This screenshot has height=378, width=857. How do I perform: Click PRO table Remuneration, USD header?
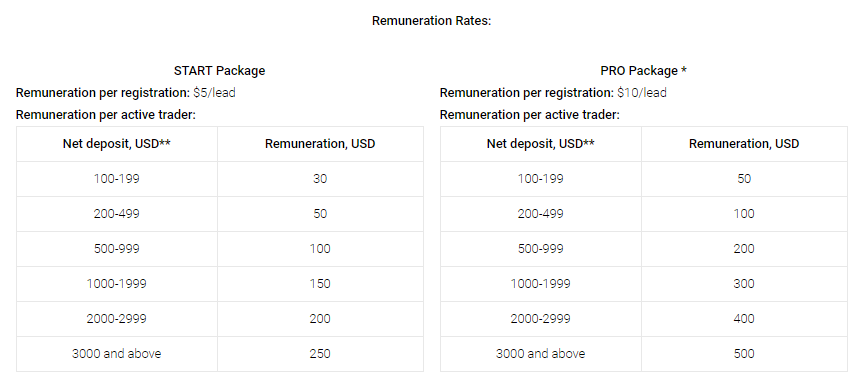click(744, 144)
